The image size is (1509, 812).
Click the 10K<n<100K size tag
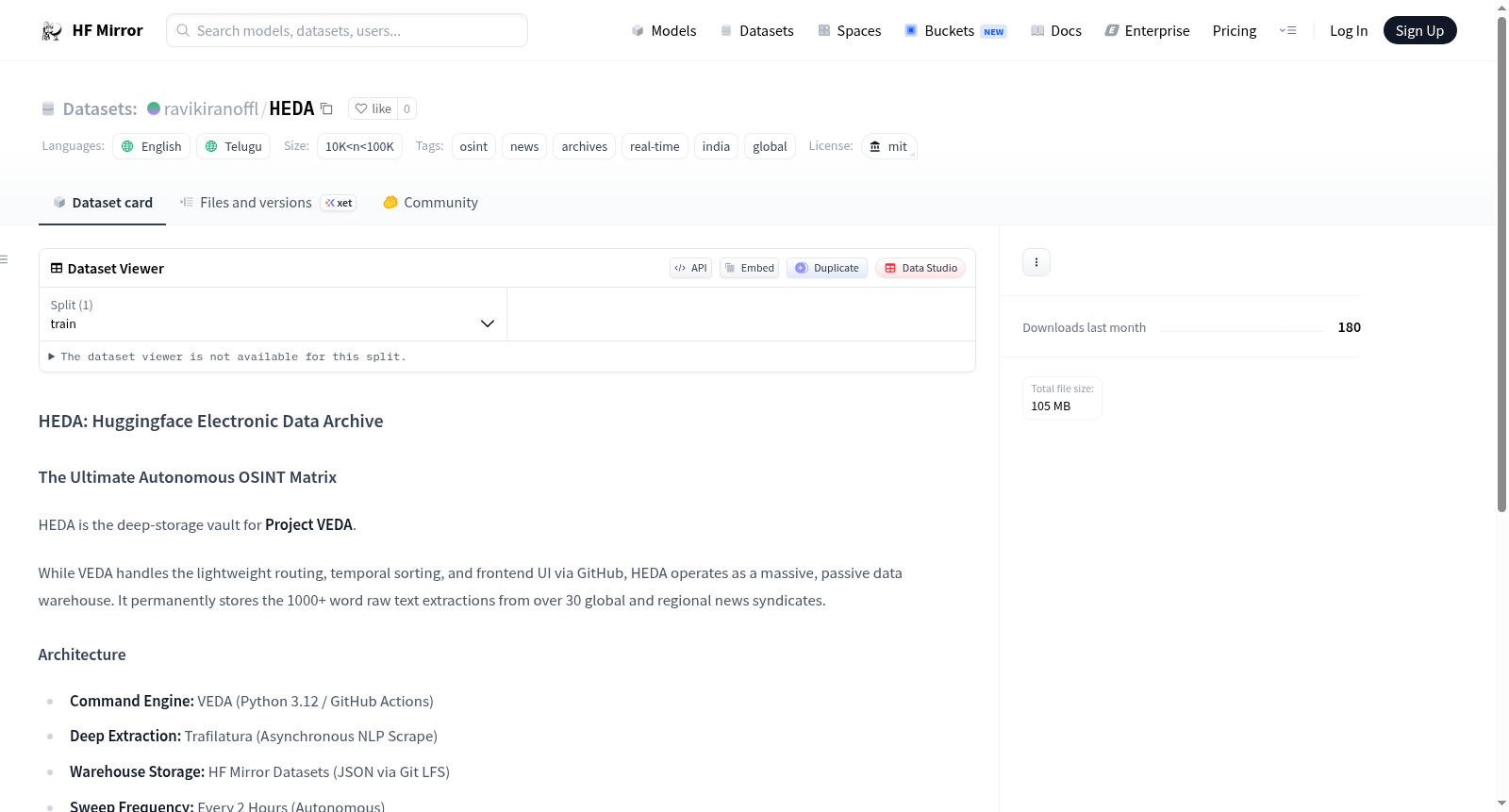[359, 146]
